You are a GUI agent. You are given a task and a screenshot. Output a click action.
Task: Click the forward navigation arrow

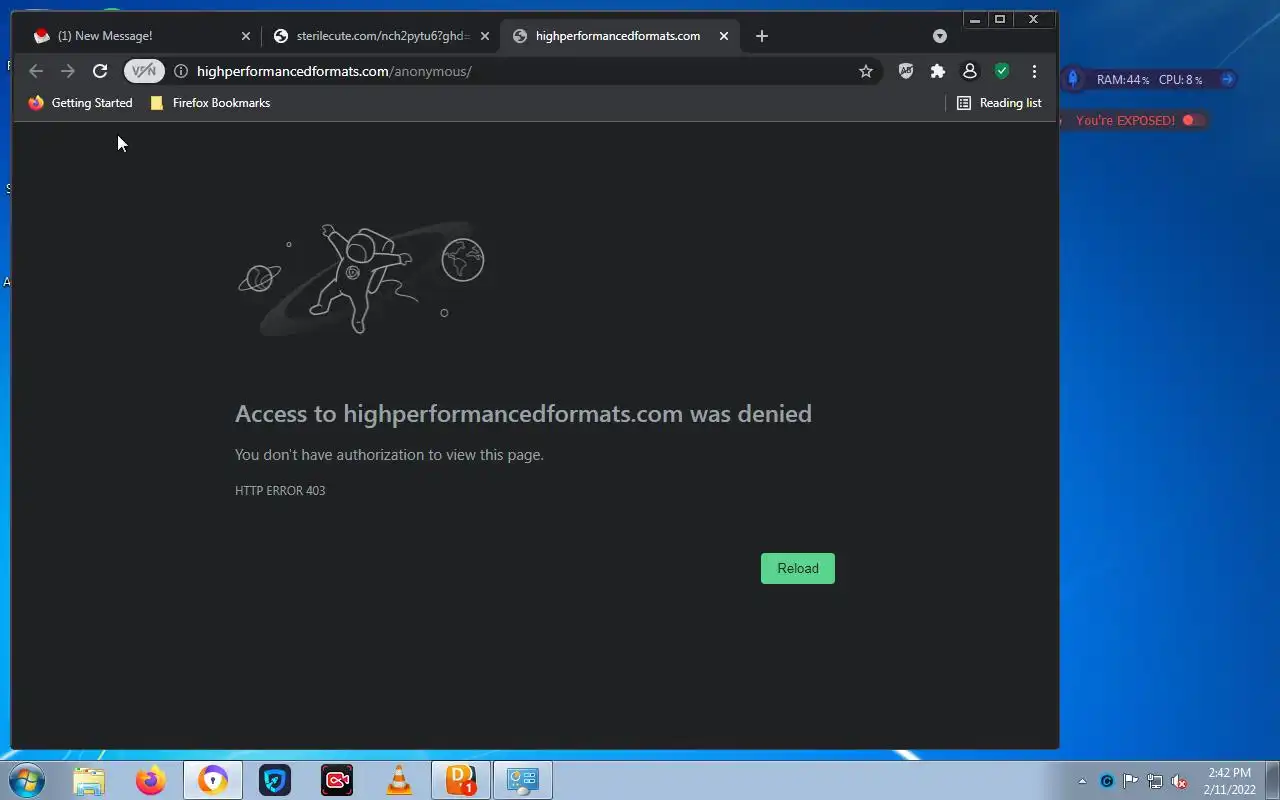pos(68,71)
